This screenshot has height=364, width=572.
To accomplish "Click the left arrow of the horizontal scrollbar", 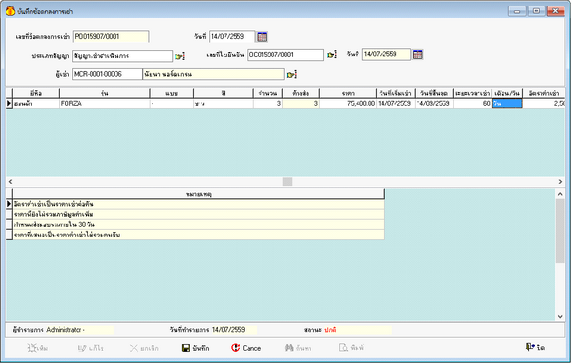I will [x=10, y=182].
